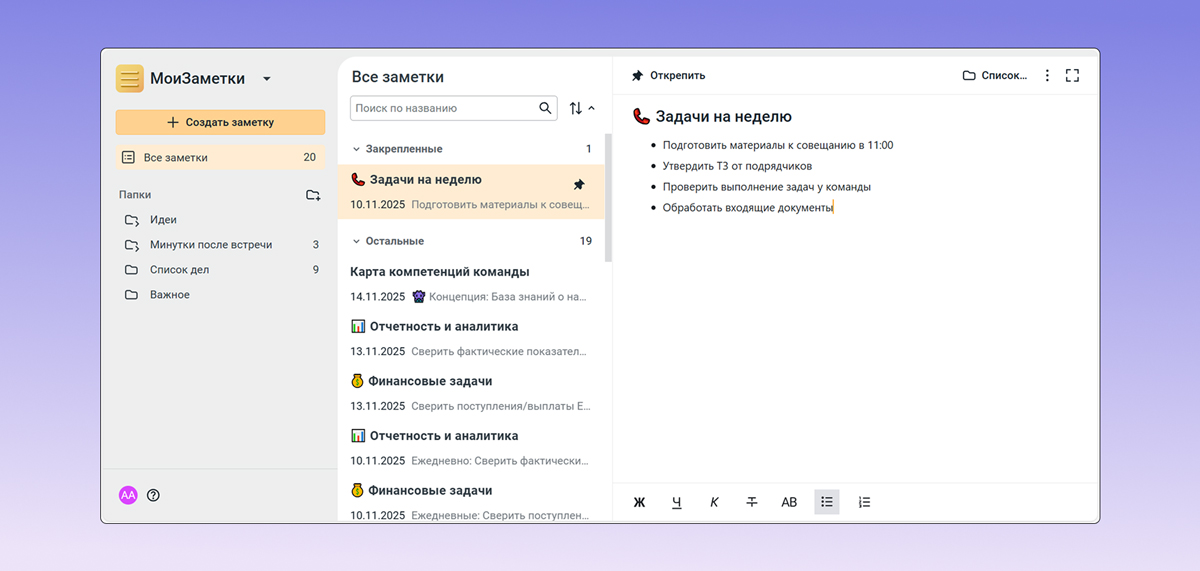Click the Поиск по названию search field
This screenshot has height=571, width=1200.
[444, 108]
